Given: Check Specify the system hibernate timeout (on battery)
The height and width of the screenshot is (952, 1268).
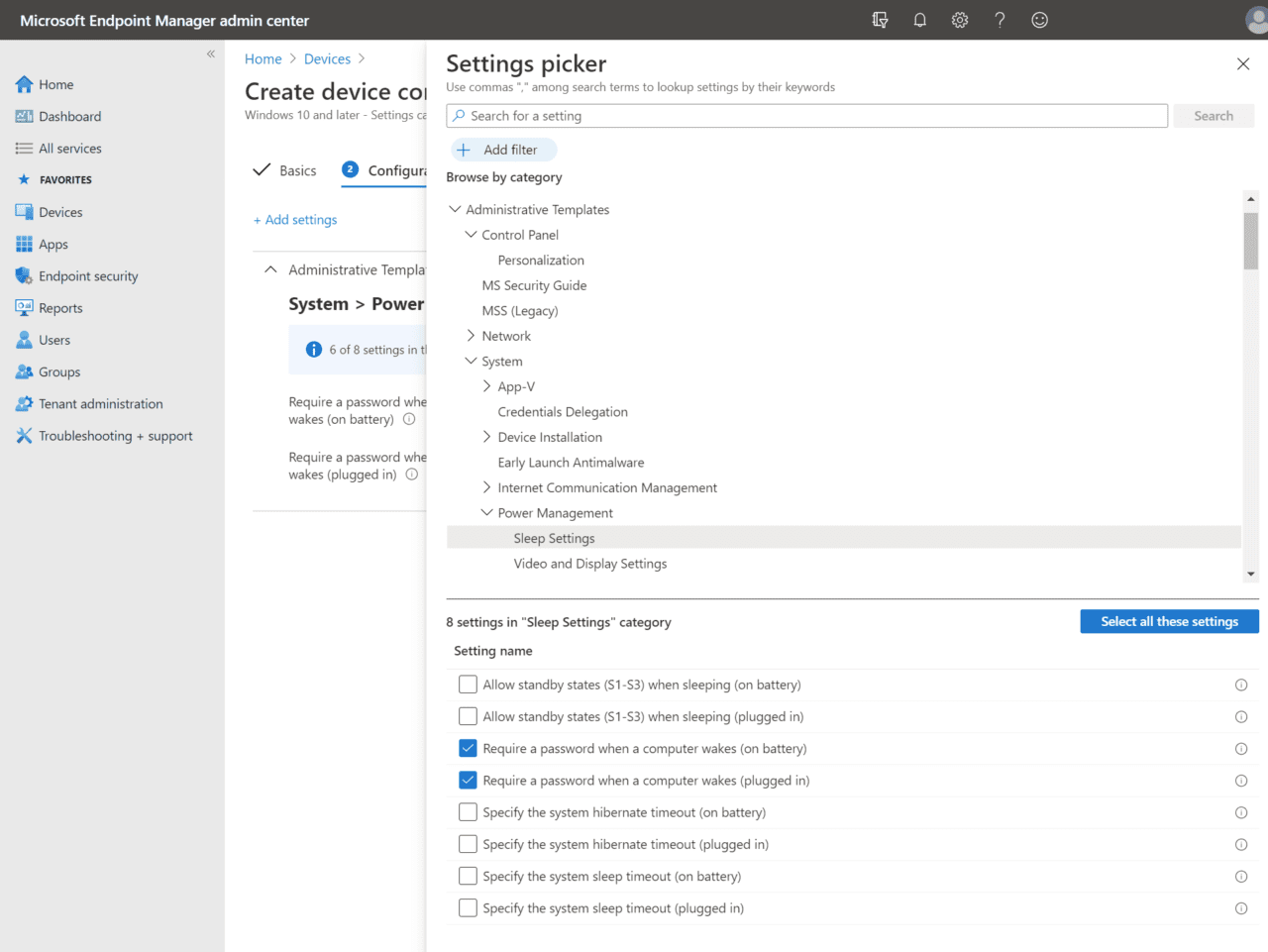Looking at the screenshot, I should (x=468, y=812).
